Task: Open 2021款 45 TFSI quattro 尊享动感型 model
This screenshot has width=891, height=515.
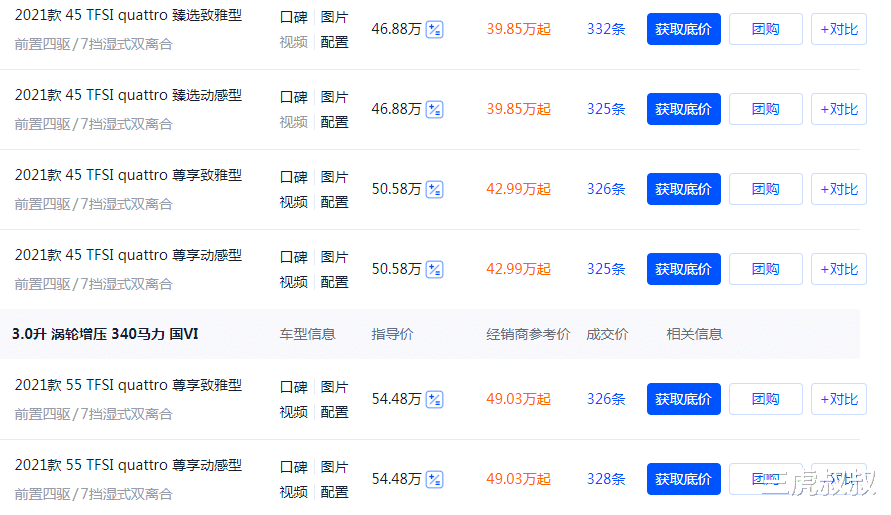Action: (128, 256)
